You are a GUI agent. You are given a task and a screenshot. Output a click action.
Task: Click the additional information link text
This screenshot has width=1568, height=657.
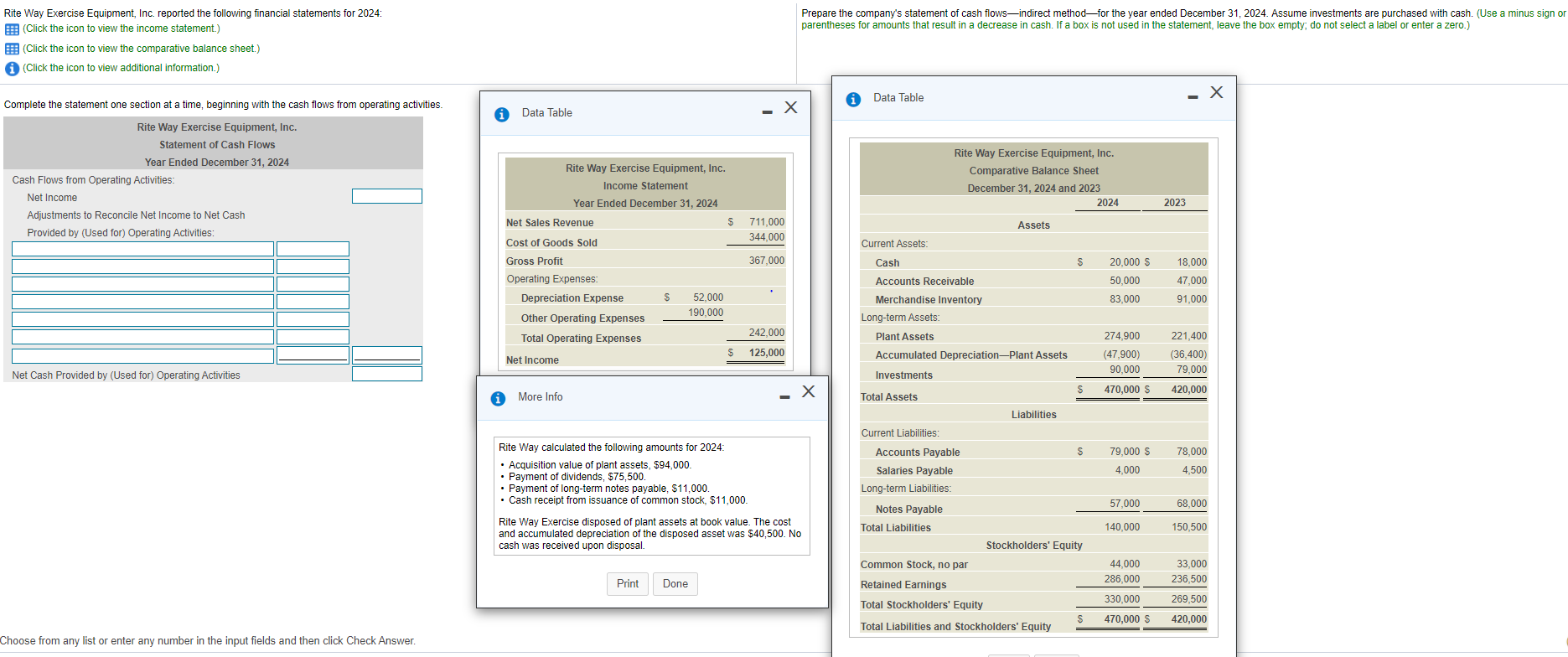coord(122,68)
